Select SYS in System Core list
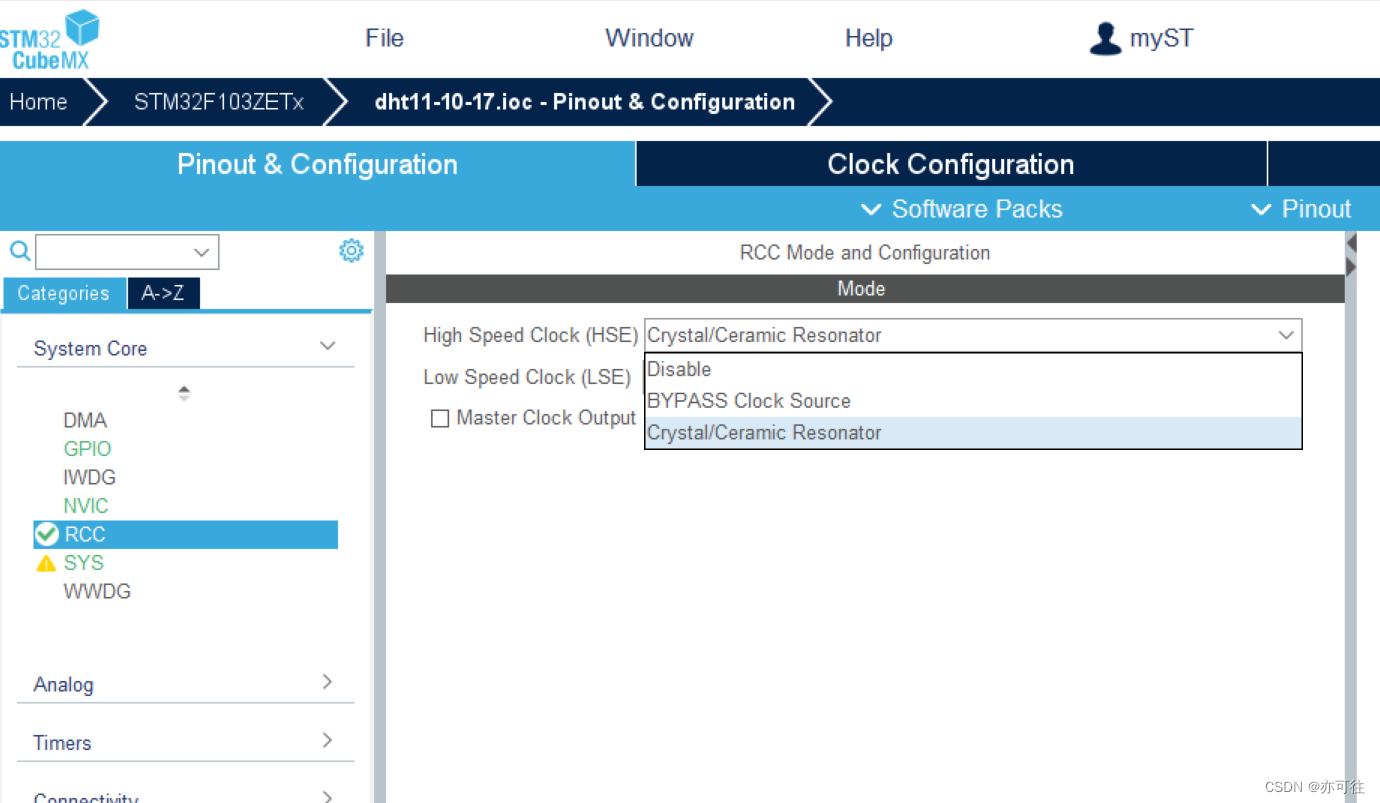The image size is (1380, 803). point(84,563)
